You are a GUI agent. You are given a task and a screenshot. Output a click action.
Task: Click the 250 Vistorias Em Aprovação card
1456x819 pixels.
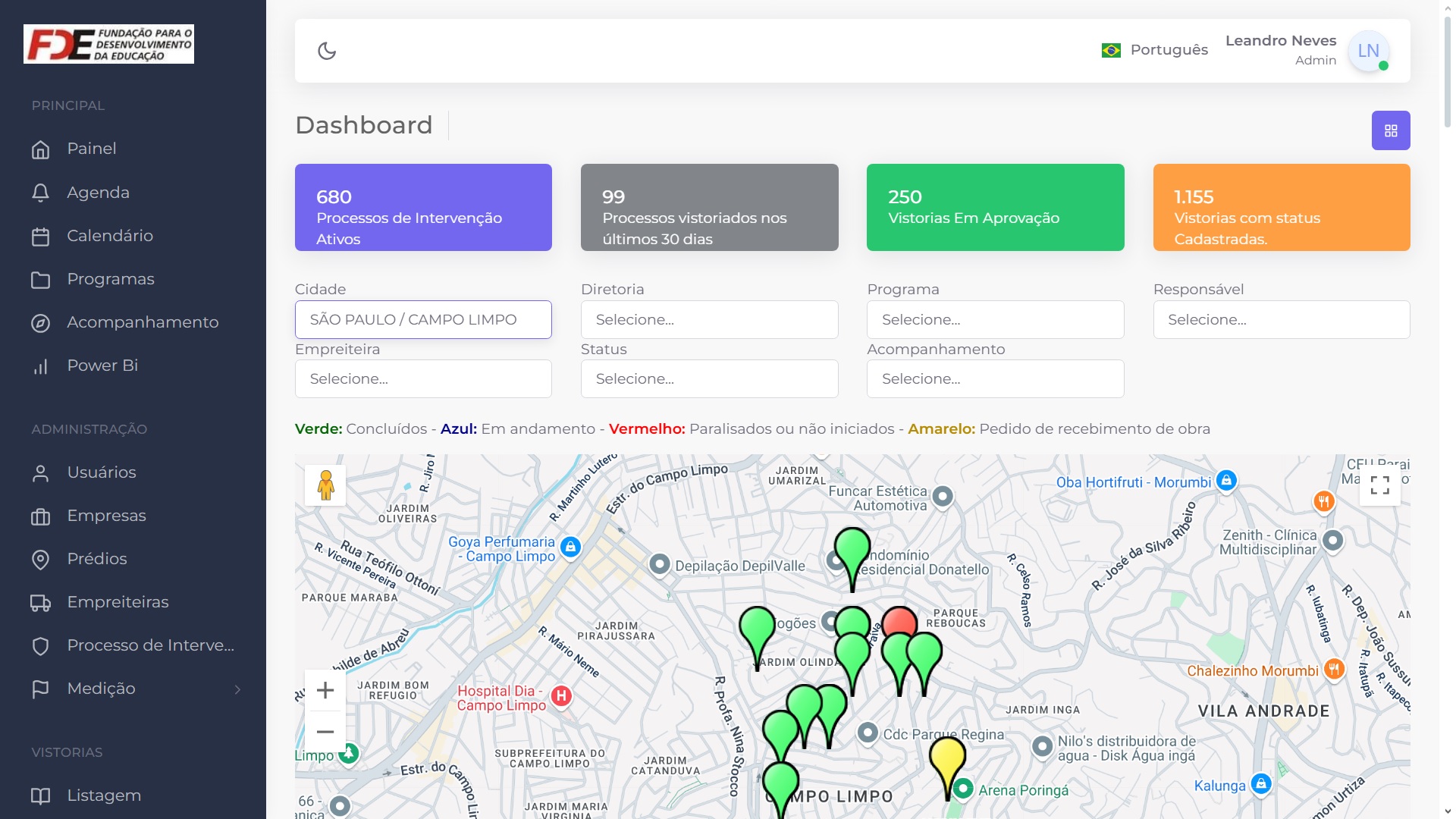point(995,208)
